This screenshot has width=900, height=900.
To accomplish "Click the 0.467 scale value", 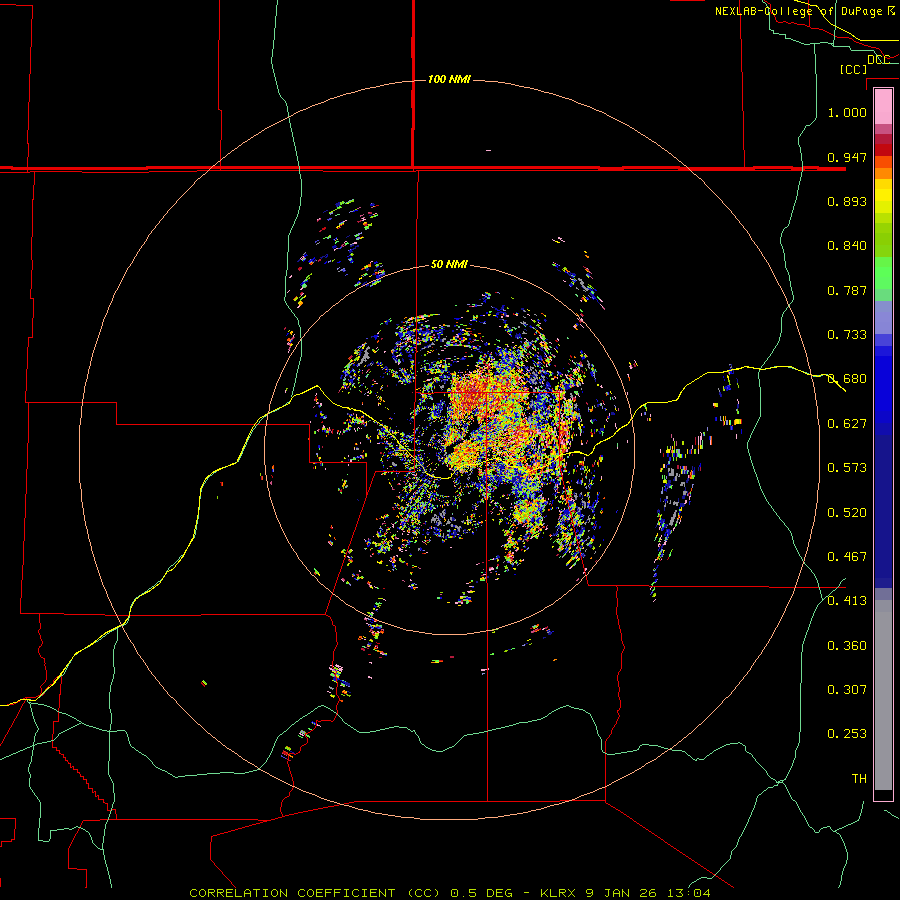I will [847, 557].
